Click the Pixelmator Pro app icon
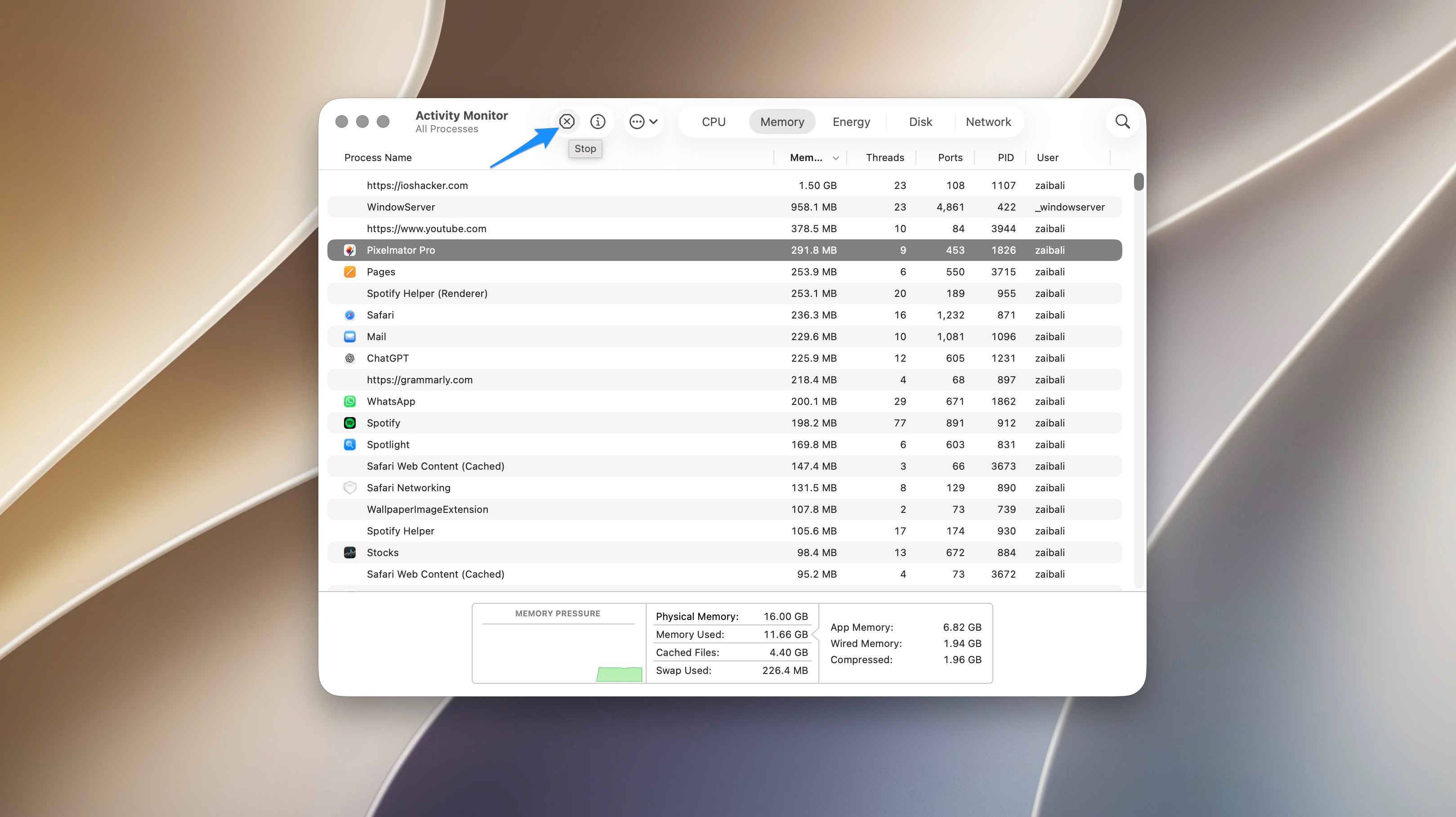 pyautogui.click(x=350, y=250)
